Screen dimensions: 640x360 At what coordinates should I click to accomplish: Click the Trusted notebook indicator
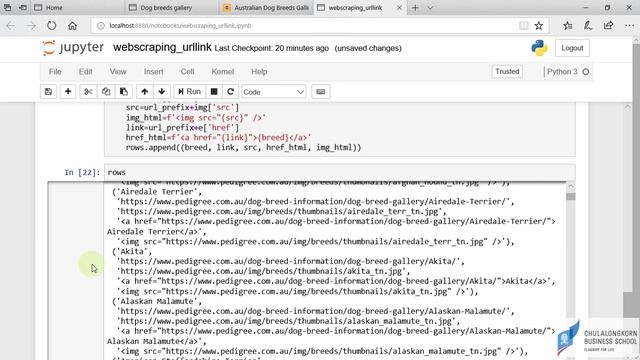click(x=507, y=71)
